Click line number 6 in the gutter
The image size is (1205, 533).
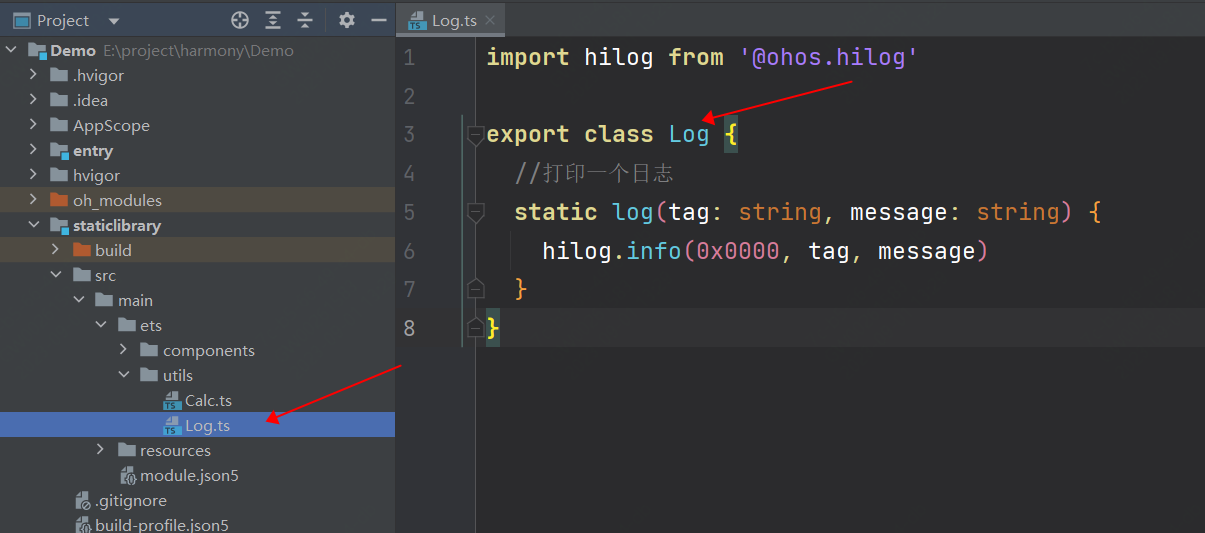click(x=409, y=251)
